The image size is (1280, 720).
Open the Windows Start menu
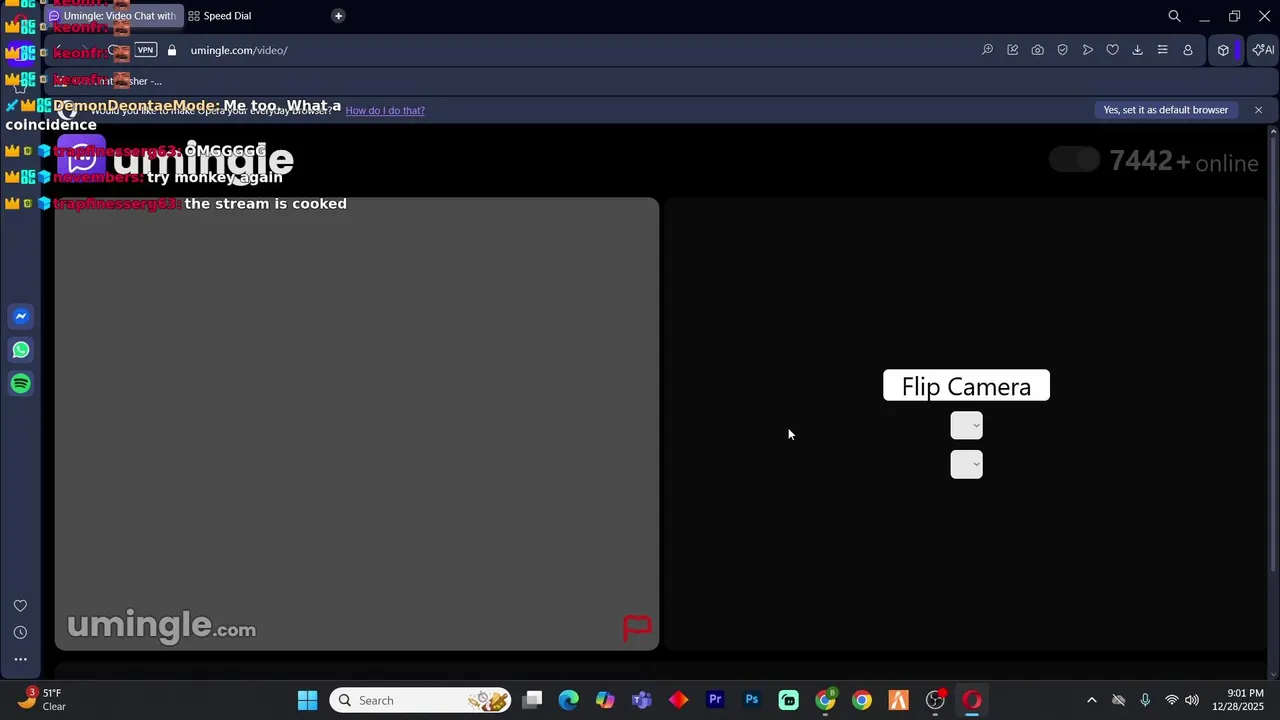point(307,700)
